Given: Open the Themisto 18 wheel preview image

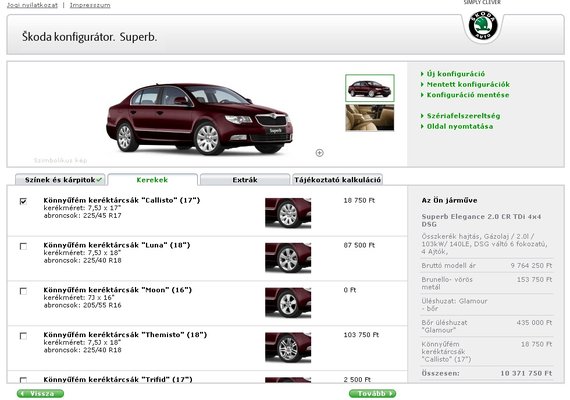Looking at the screenshot, I should (x=288, y=348).
